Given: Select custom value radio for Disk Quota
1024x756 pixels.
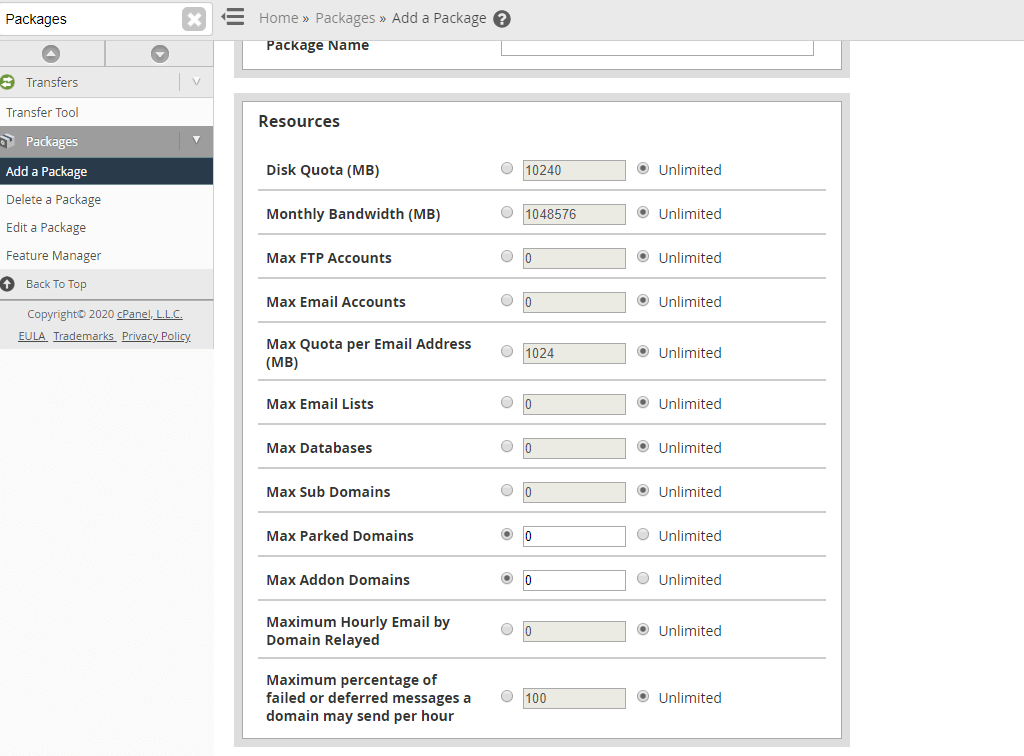Looking at the screenshot, I should (x=507, y=168).
